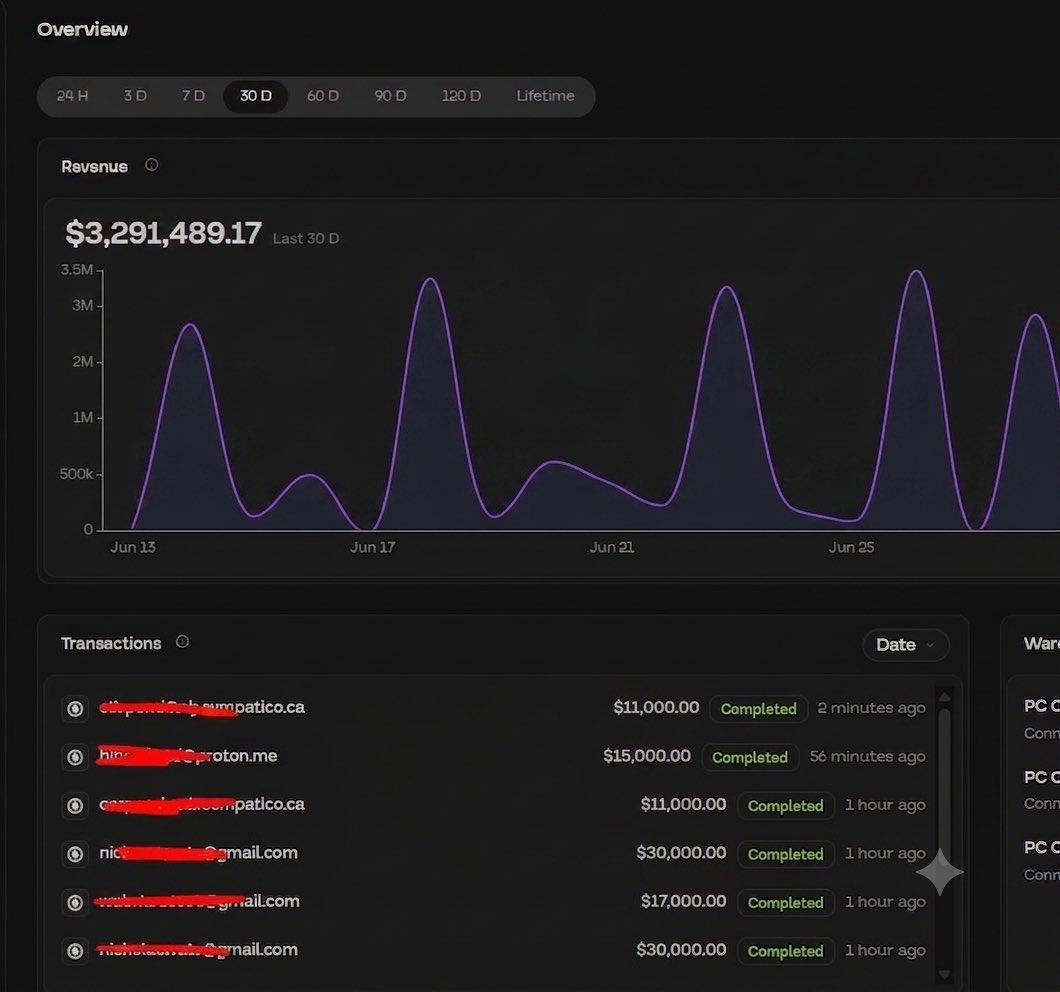Click coin icon of the $17,000.00 transaction
1060x992 pixels.
[75, 903]
